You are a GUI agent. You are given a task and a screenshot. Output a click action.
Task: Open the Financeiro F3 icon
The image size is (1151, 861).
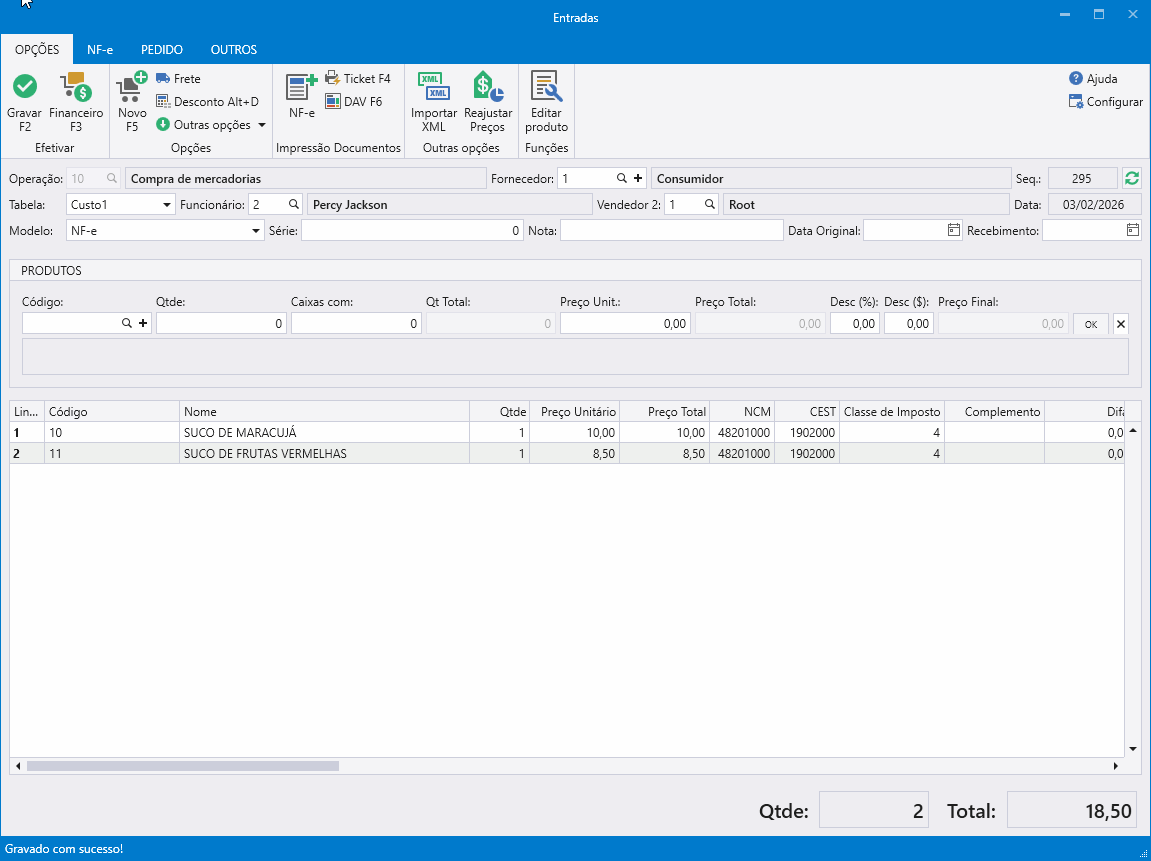tap(76, 88)
